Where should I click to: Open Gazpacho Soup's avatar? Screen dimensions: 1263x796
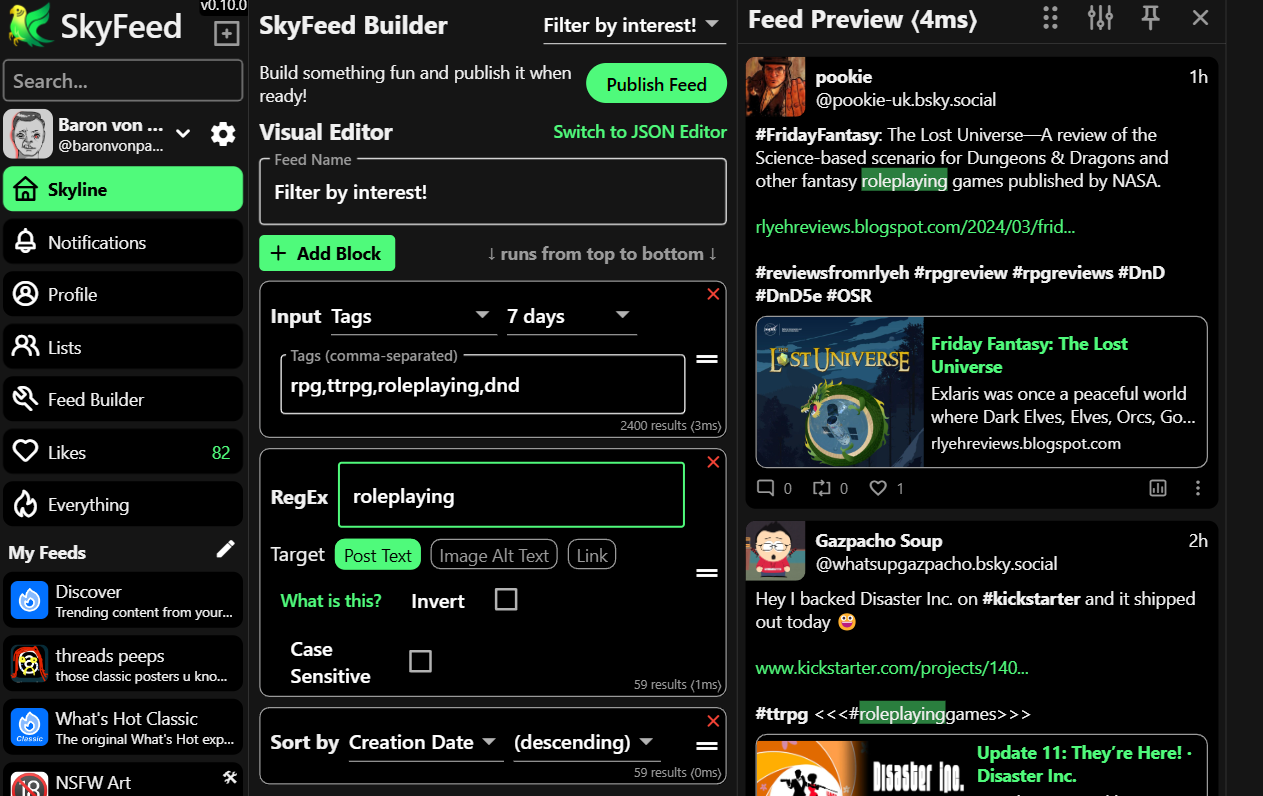[x=775, y=551]
